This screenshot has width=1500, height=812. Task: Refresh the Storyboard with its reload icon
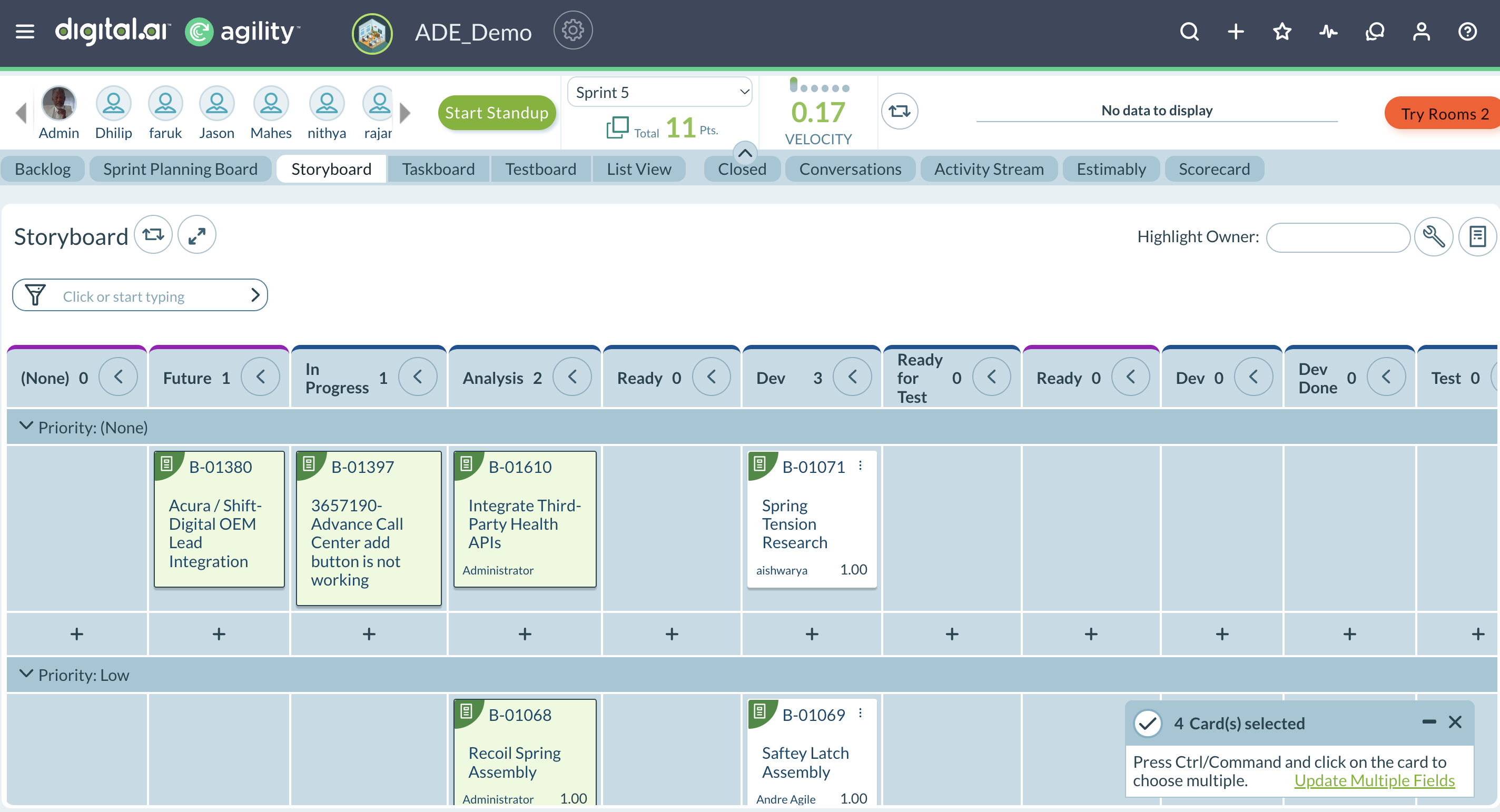point(153,235)
